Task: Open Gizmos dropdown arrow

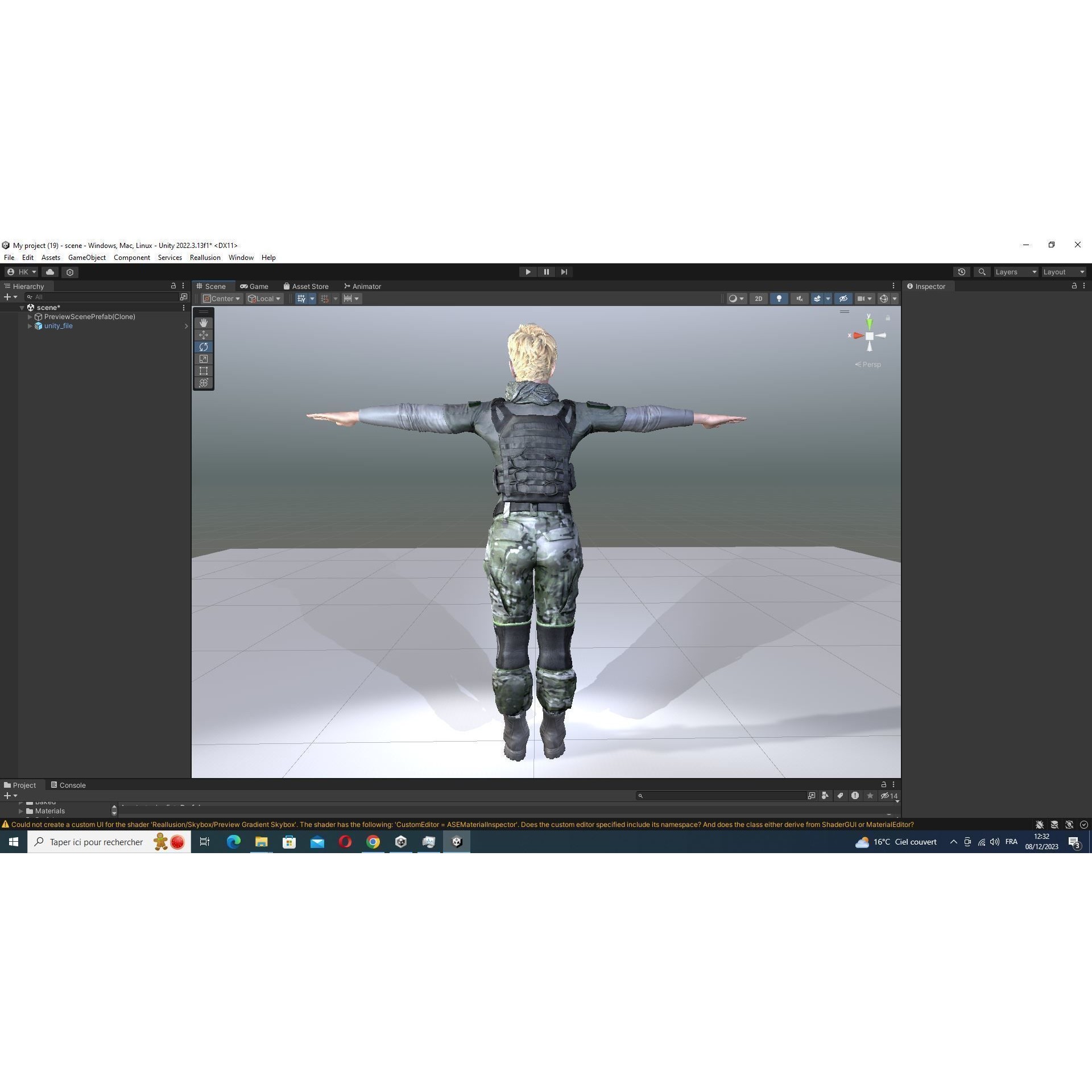Action: tap(895, 299)
